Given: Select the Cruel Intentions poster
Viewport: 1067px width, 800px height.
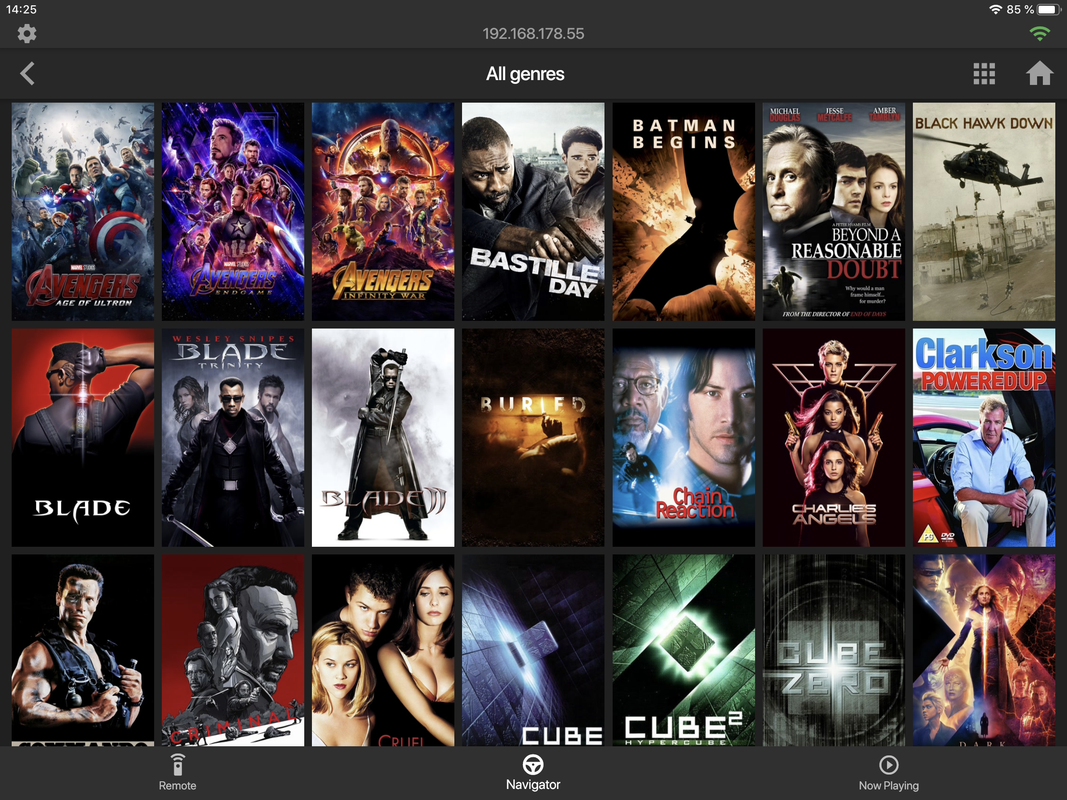Looking at the screenshot, I should pos(383,650).
